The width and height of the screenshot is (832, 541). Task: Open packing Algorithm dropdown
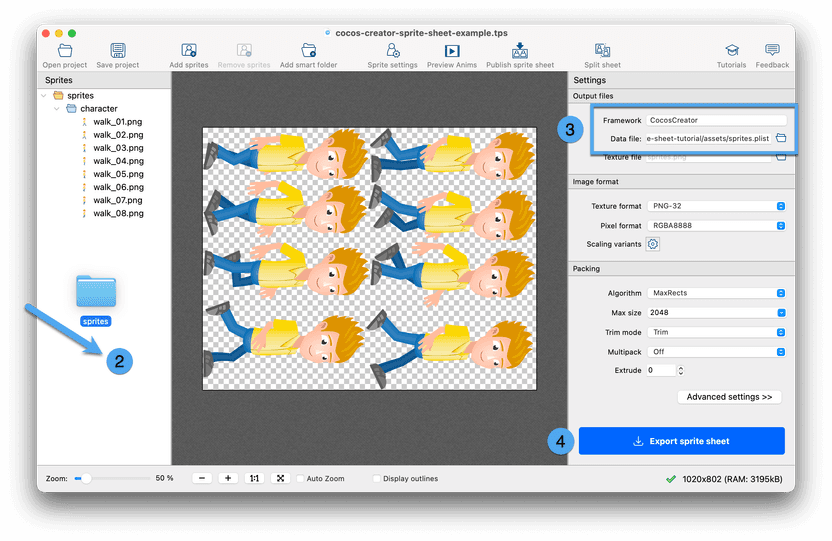(x=716, y=293)
